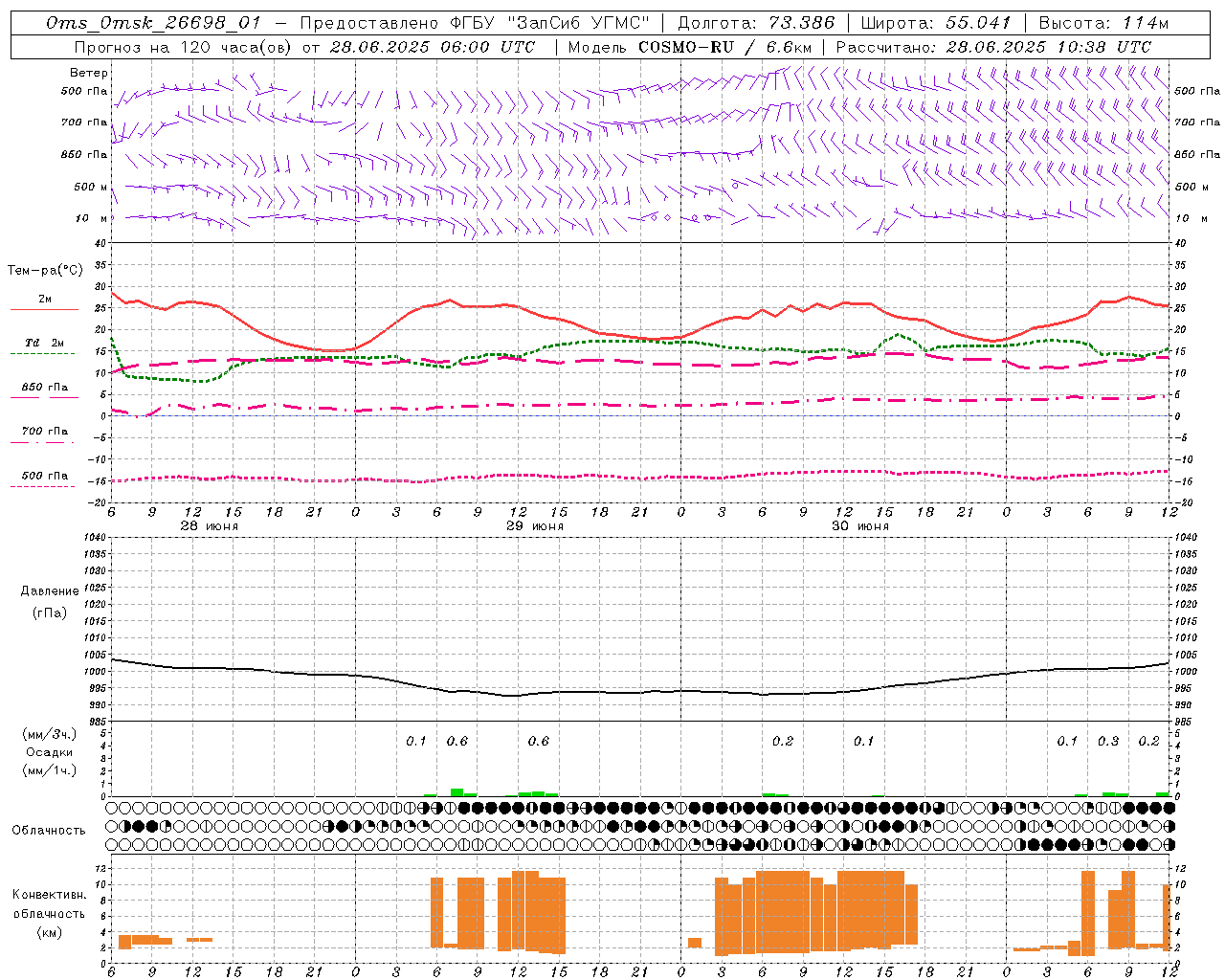This screenshot has height=980, width=1225.
Task: Click the Давление panel label
Action: pyautogui.click(x=50, y=591)
